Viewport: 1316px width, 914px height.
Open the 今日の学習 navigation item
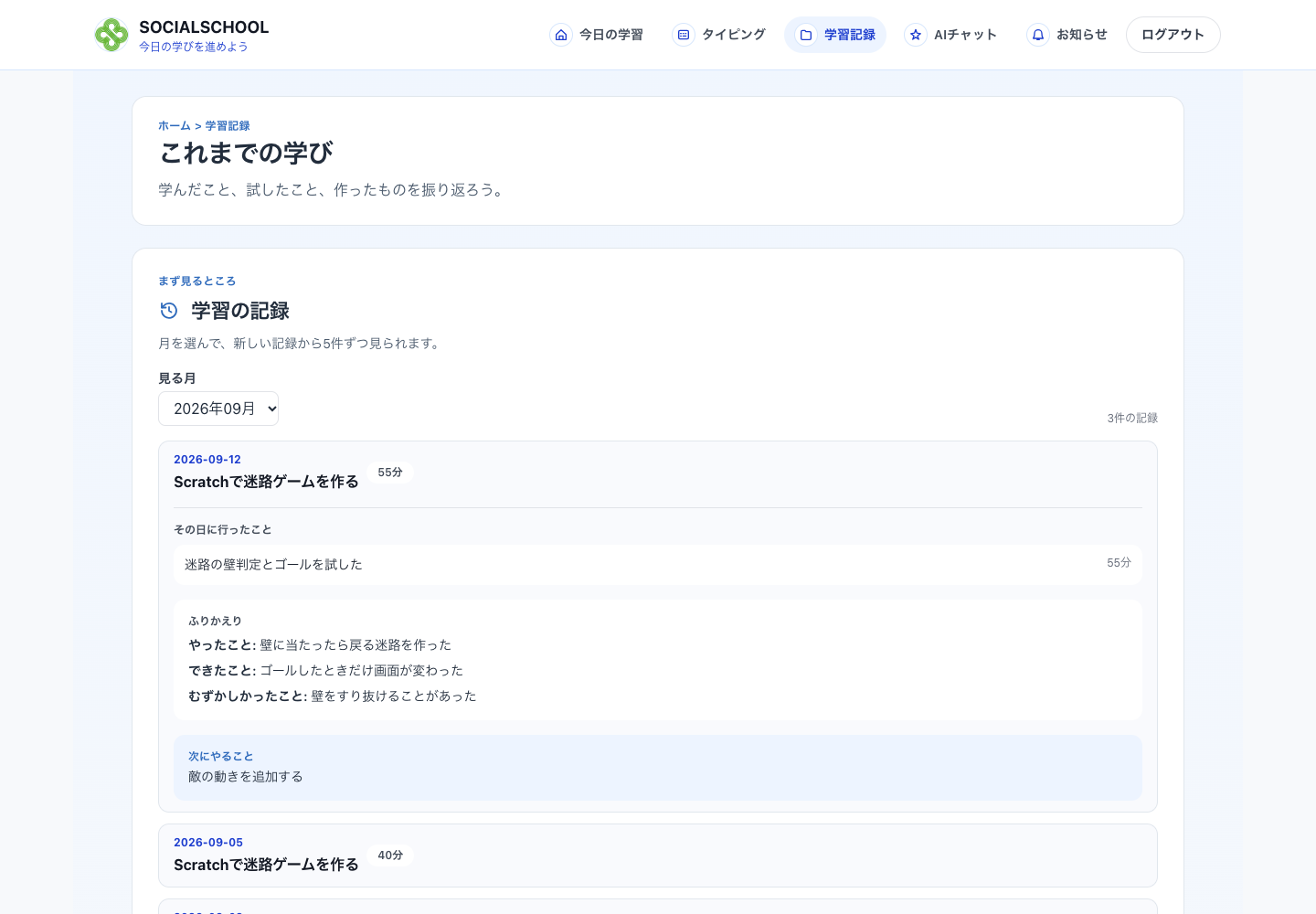click(598, 35)
